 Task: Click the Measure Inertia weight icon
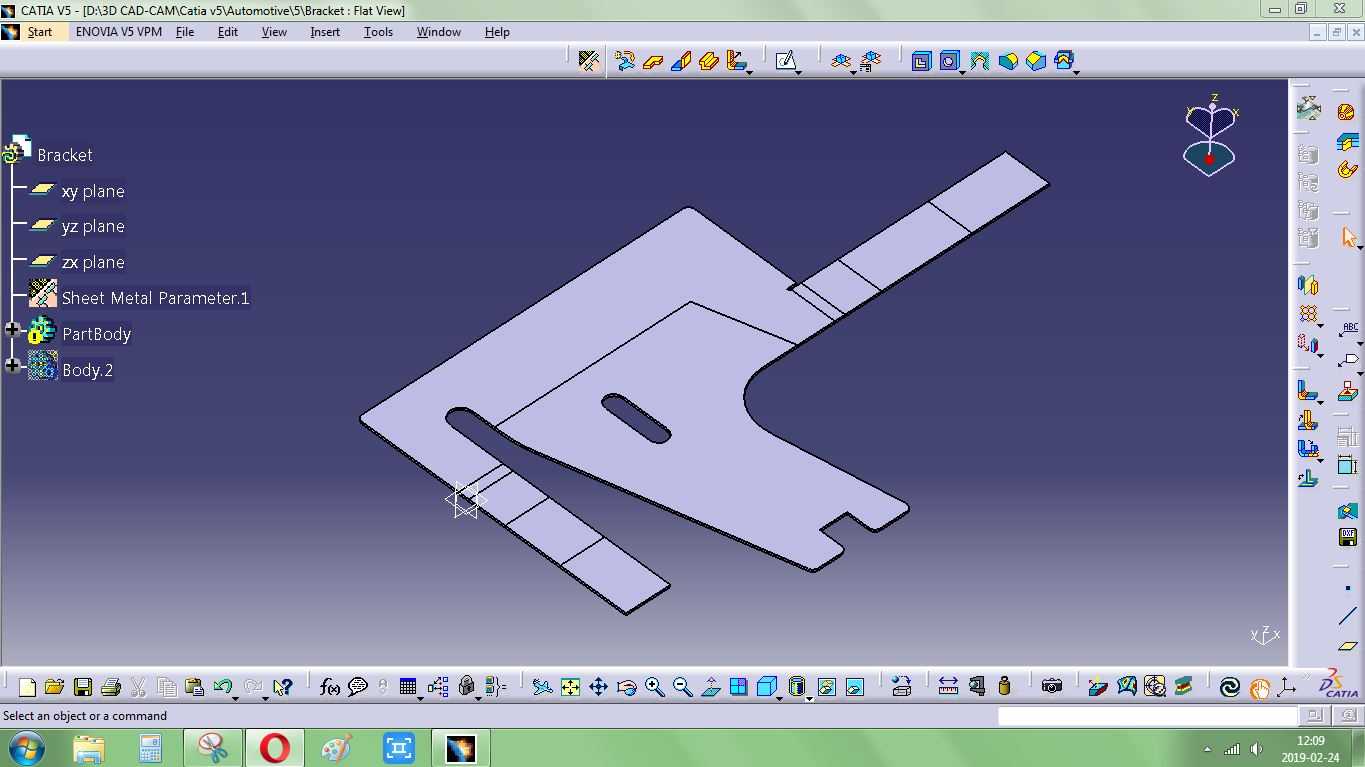[x=1005, y=687]
